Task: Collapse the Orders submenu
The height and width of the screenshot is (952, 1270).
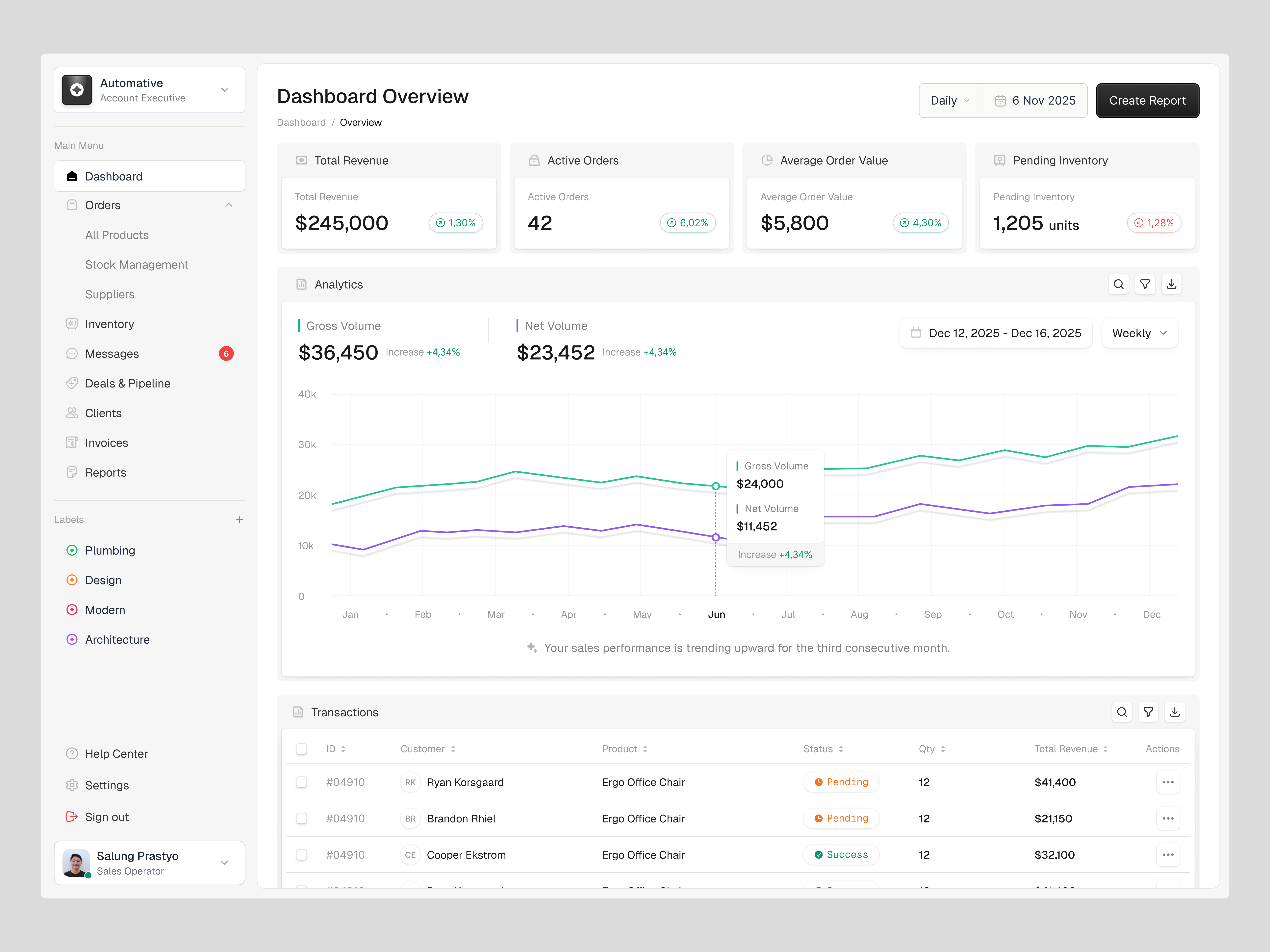Action: (x=229, y=205)
